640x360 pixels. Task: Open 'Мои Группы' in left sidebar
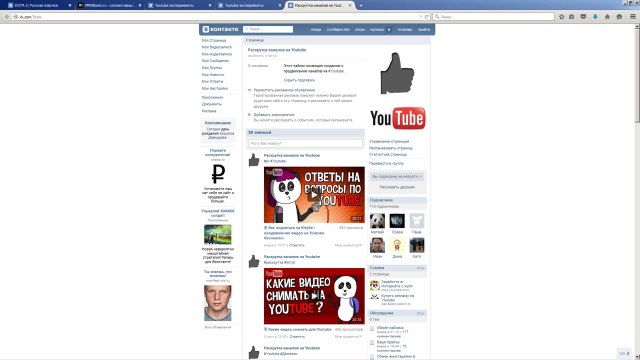click(x=212, y=67)
